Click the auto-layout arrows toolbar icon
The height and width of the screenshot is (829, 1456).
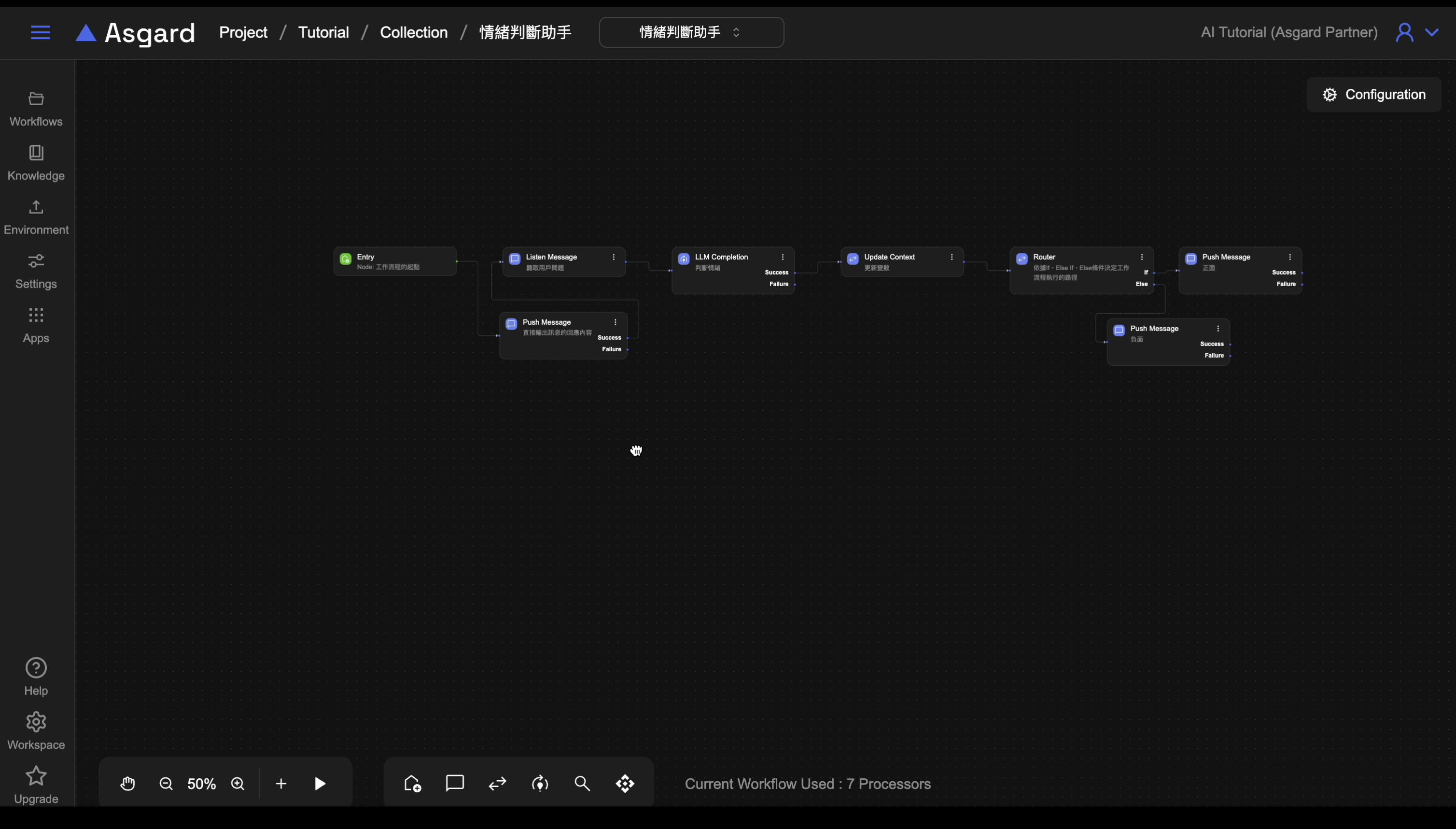(x=625, y=784)
